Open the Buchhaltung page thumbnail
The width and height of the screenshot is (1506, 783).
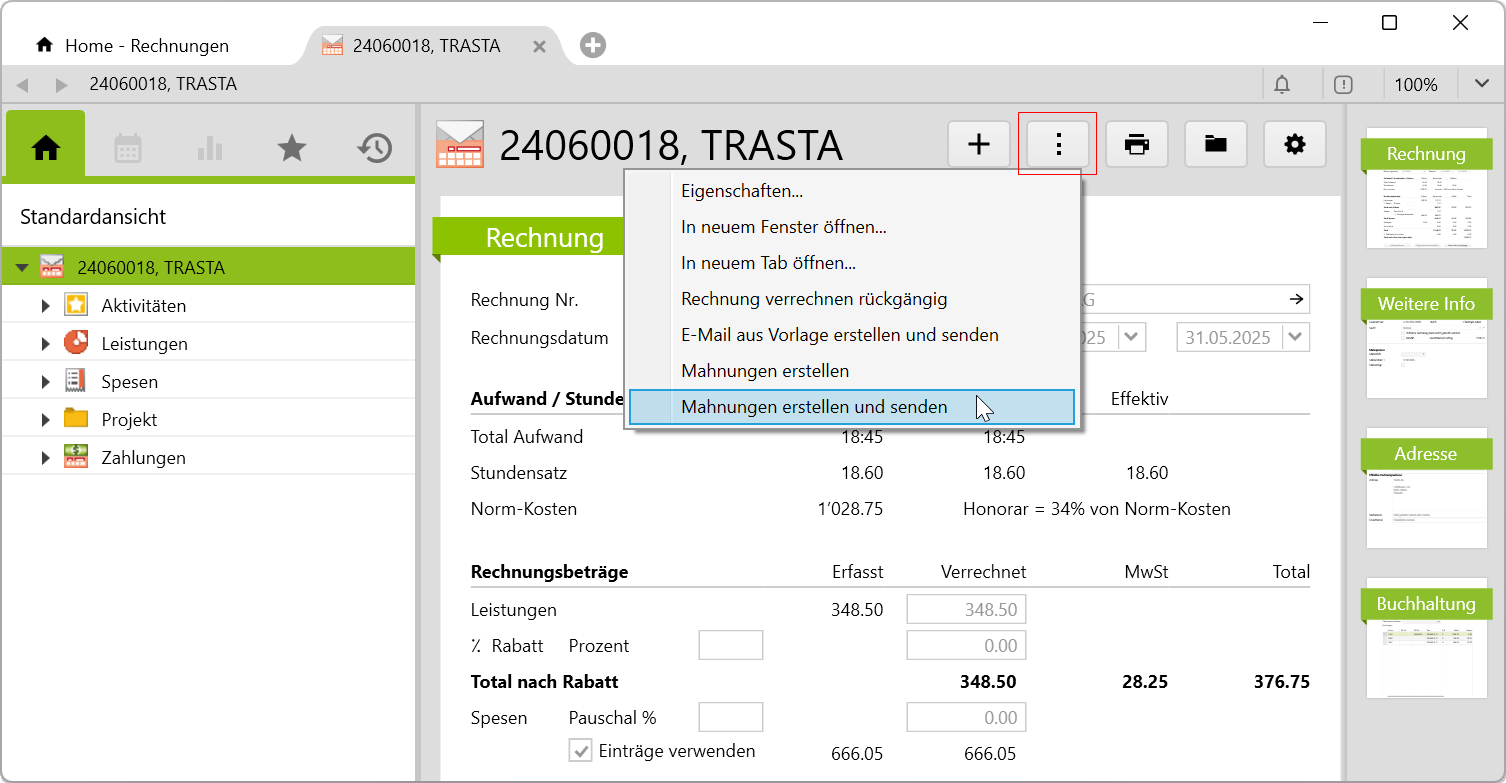click(1425, 645)
